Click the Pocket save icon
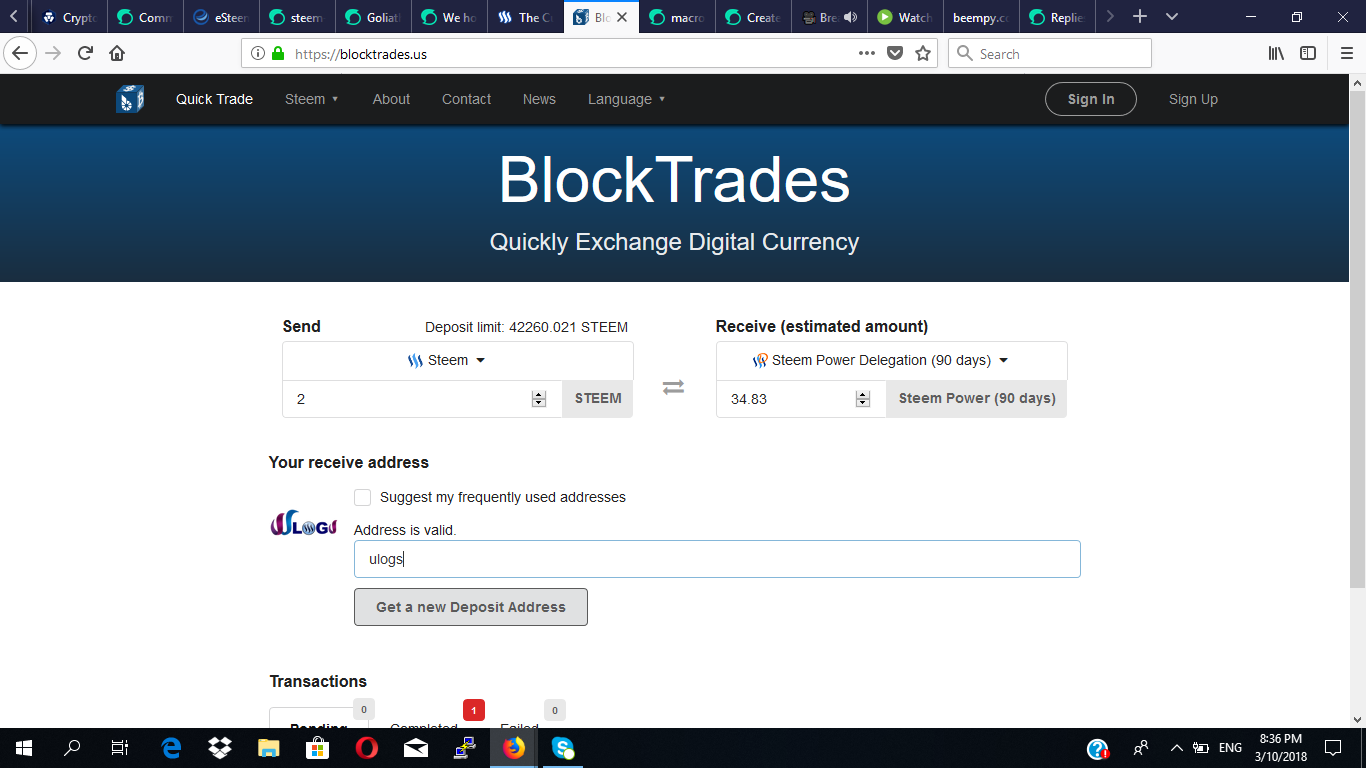The width and height of the screenshot is (1366, 768). [x=895, y=53]
